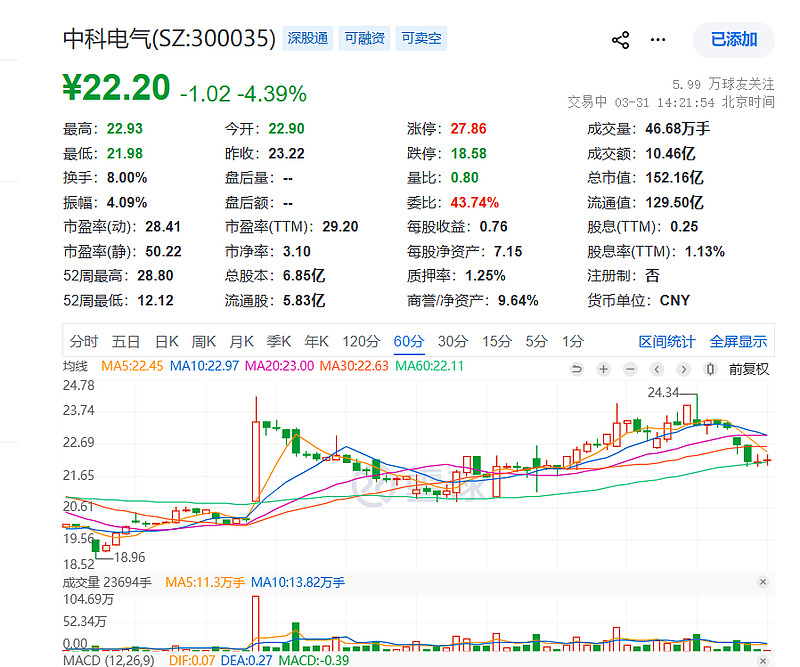
Task: Open the 前复权 adjustment dropdown
Action: point(748,369)
